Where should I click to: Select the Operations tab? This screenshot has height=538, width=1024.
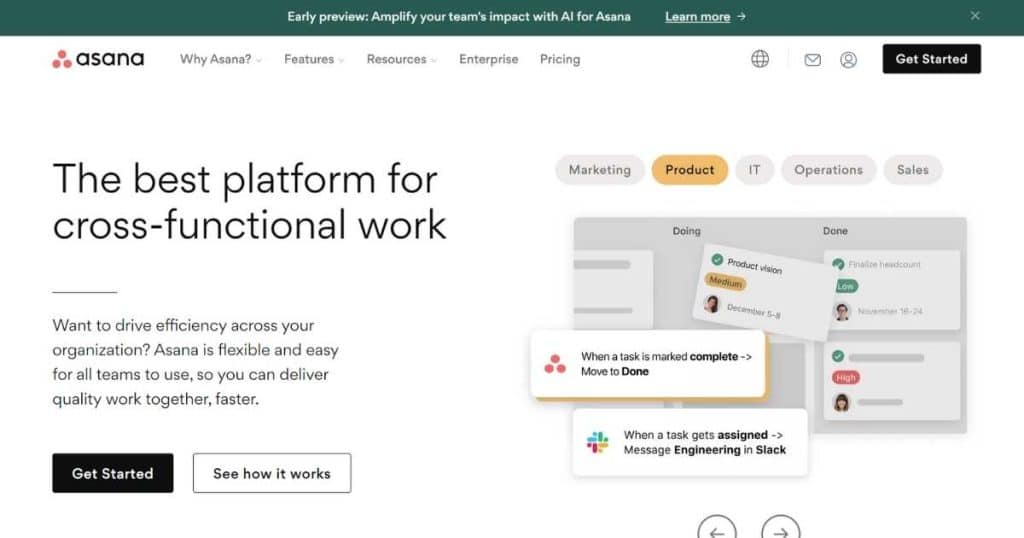pos(828,170)
